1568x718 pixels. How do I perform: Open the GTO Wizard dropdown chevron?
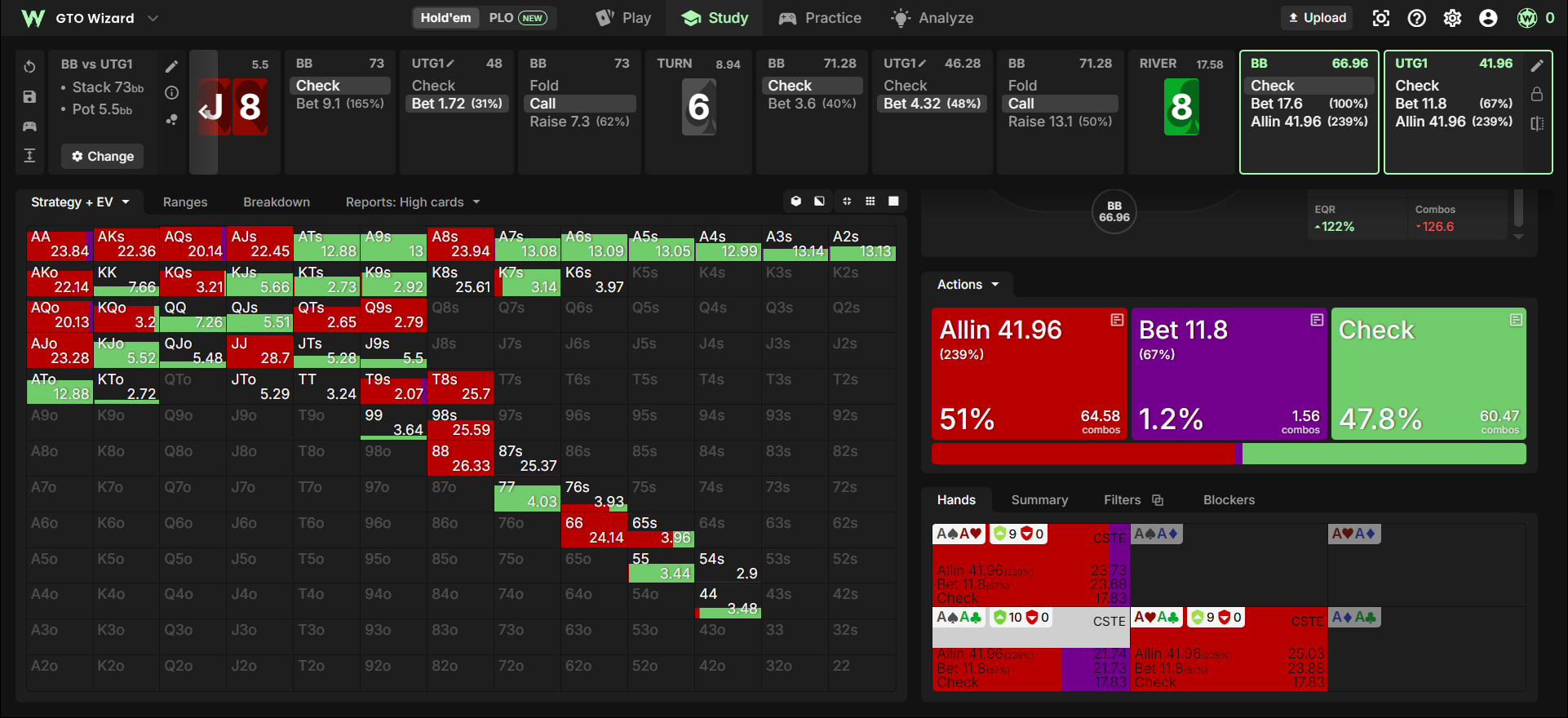pos(153,18)
